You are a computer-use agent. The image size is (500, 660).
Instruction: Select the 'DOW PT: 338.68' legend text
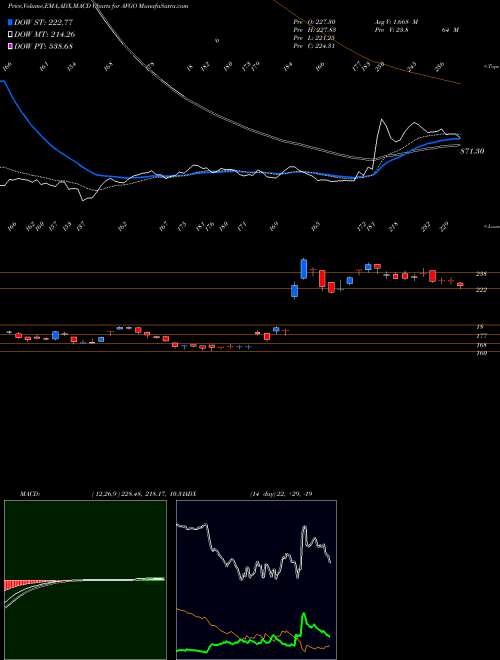43,46
